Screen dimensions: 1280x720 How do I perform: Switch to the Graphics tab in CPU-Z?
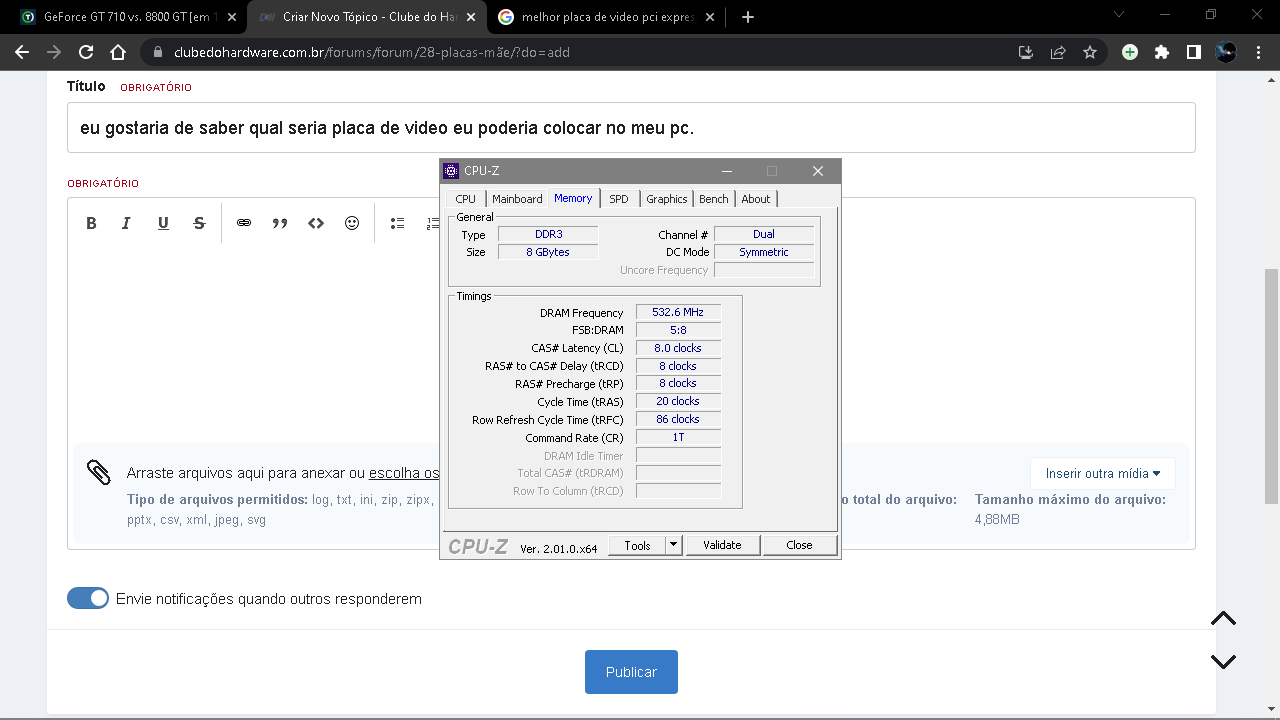[666, 199]
